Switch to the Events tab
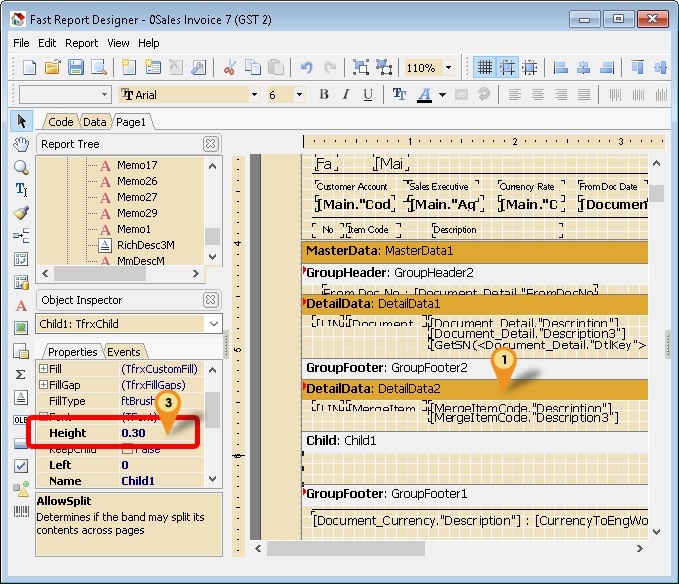The image size is (679, 584). 124,352
